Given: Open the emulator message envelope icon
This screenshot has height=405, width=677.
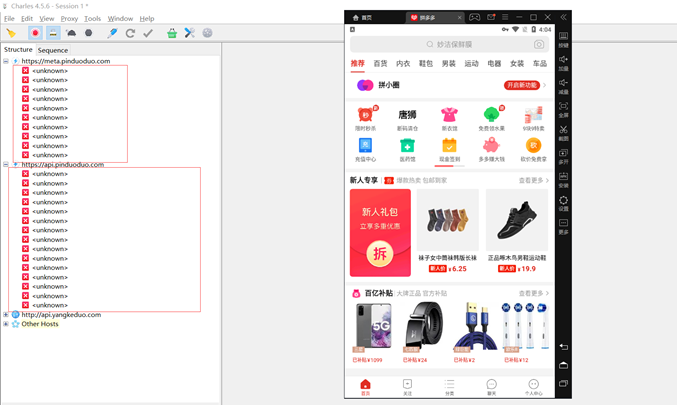Looking at the screenshot, I should pyautogui.click(x=491, y=17).
